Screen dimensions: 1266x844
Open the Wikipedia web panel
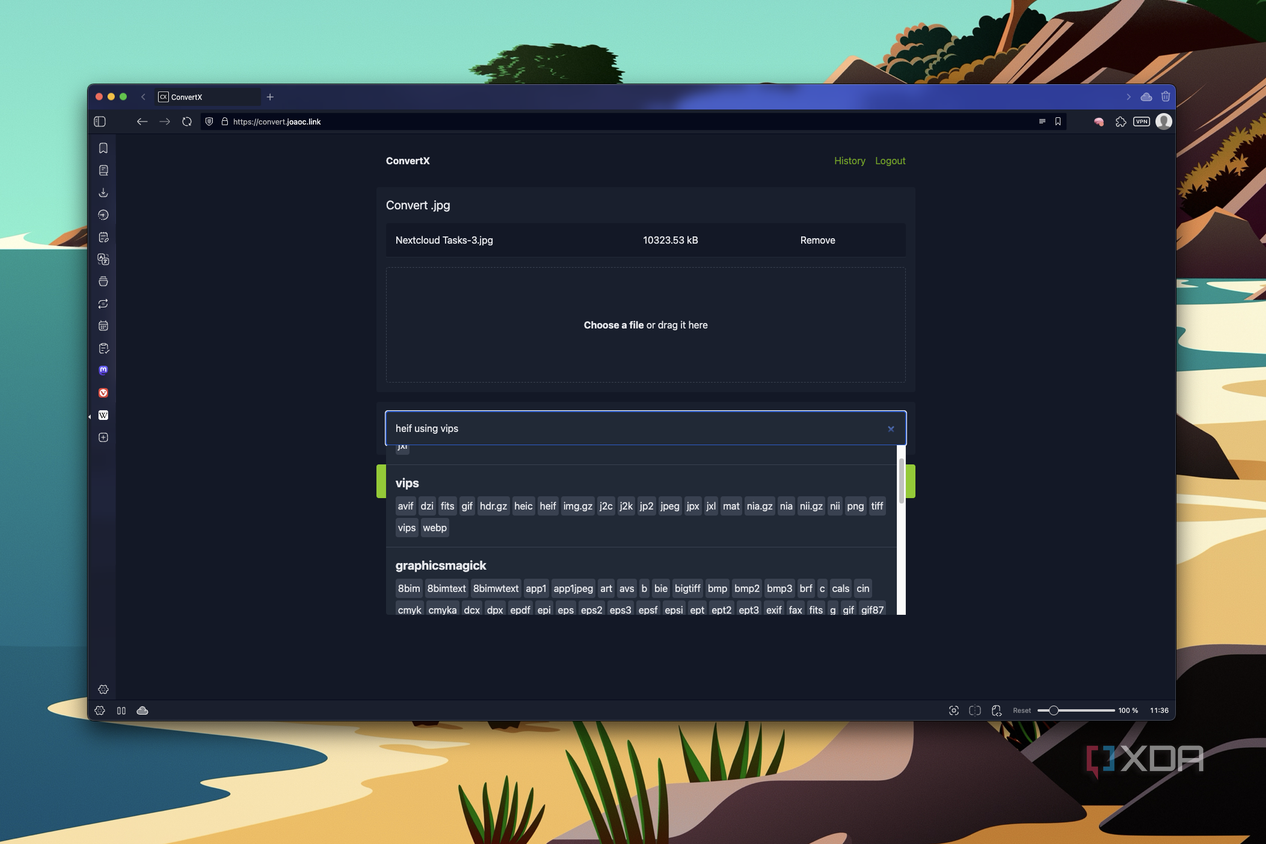pos(103,415)
